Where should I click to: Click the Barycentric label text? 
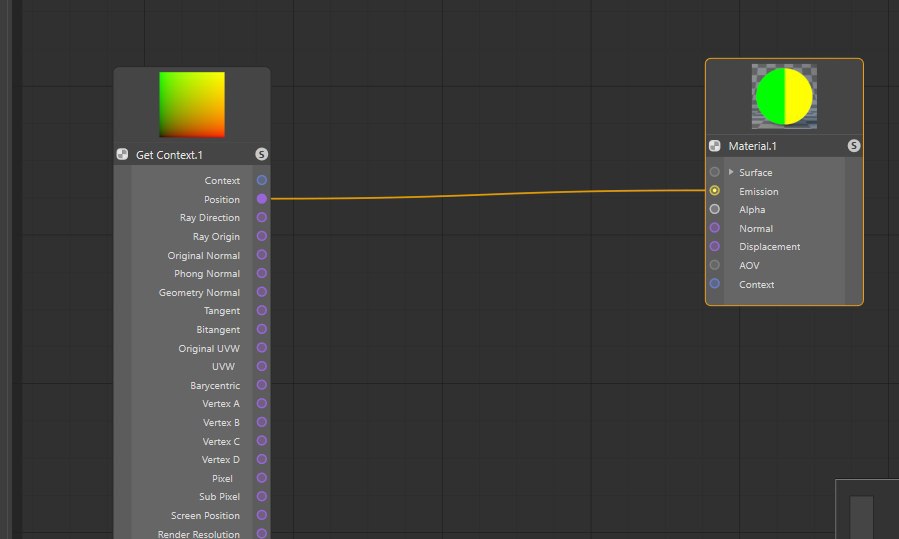click(215, 386)
